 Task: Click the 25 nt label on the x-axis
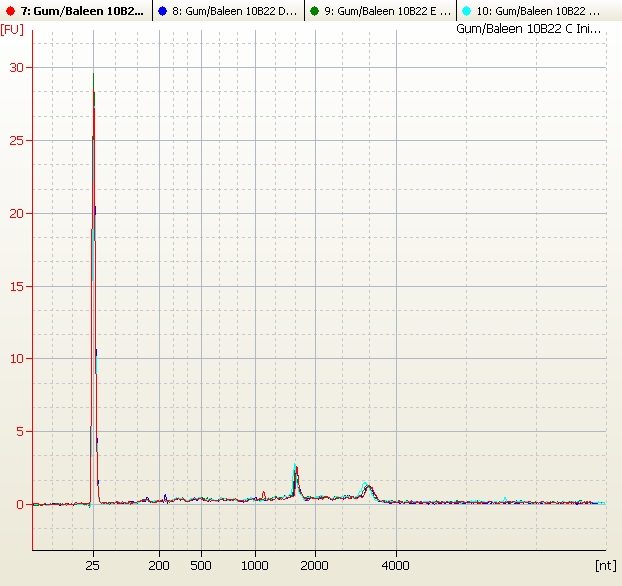click(x=92, y=565)
